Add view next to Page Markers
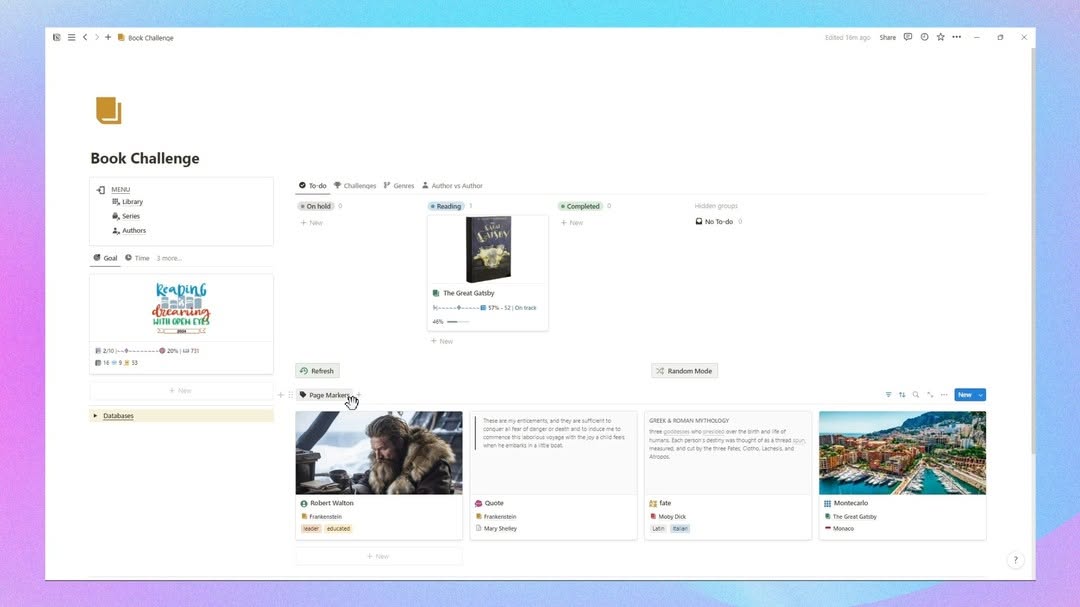This screenshot has width=1080, height=607. [x=359, y=395]
